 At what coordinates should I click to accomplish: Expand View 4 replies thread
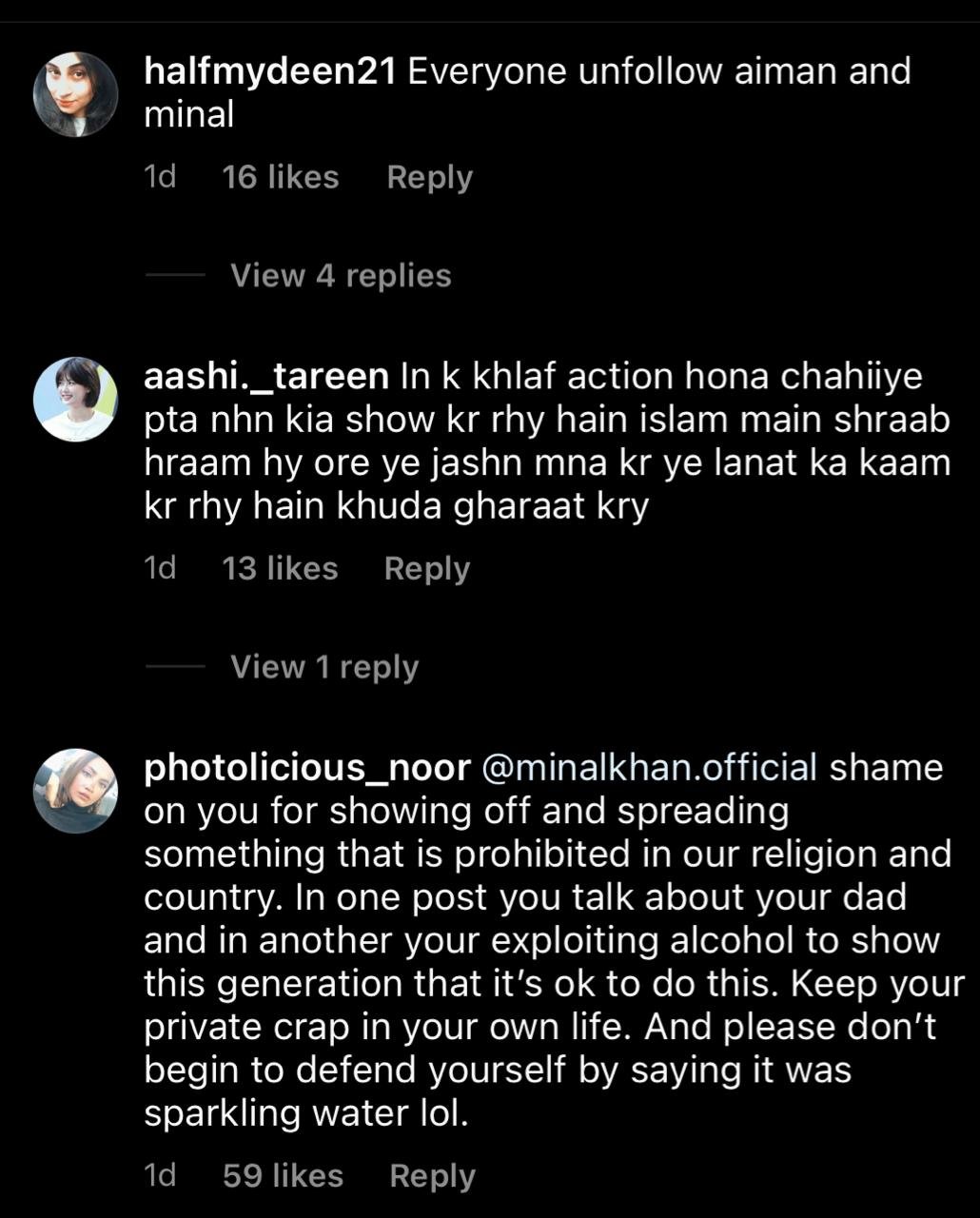pyautogui.click(x=341, y=276)
